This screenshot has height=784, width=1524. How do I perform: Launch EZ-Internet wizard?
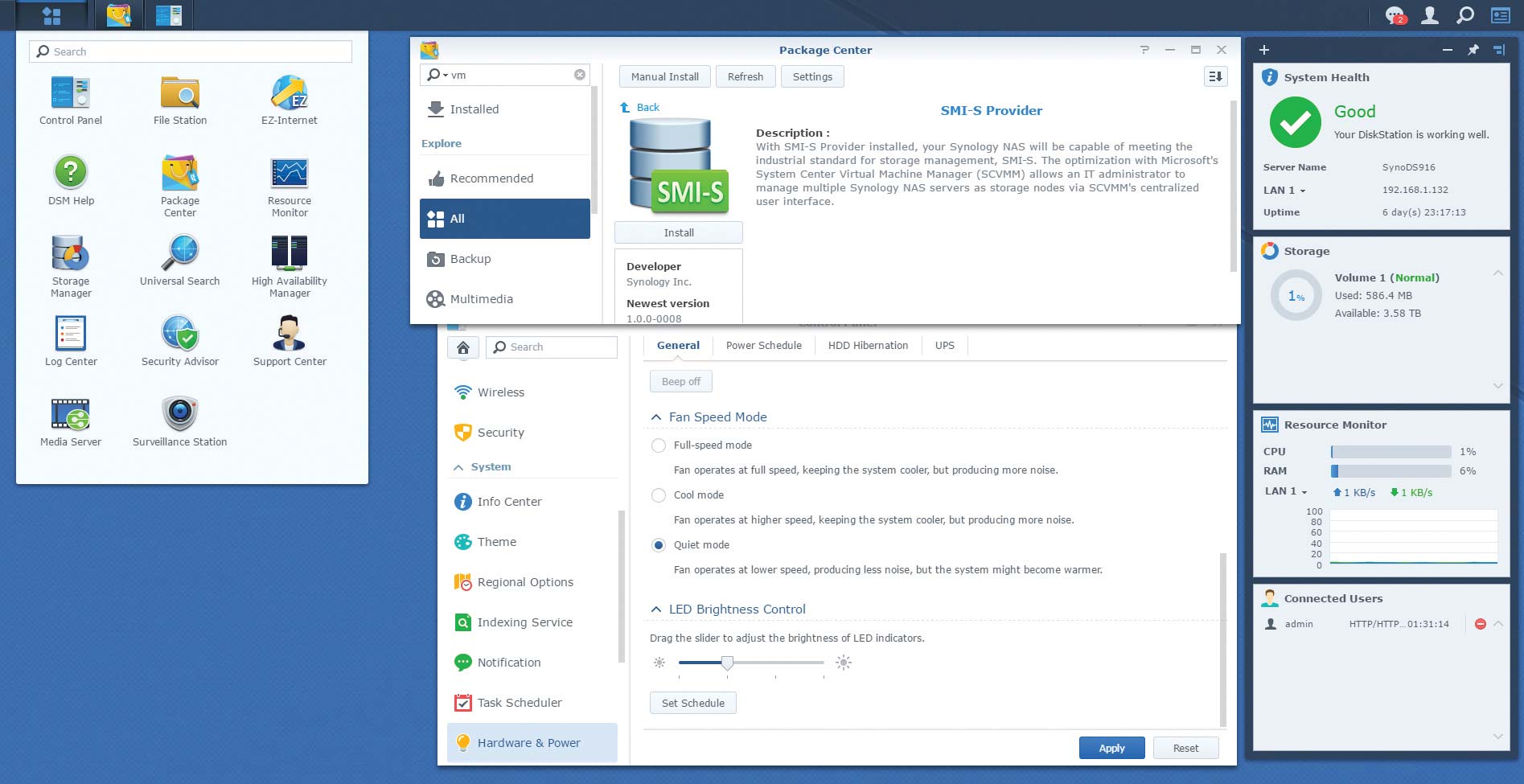click(290, 100)
